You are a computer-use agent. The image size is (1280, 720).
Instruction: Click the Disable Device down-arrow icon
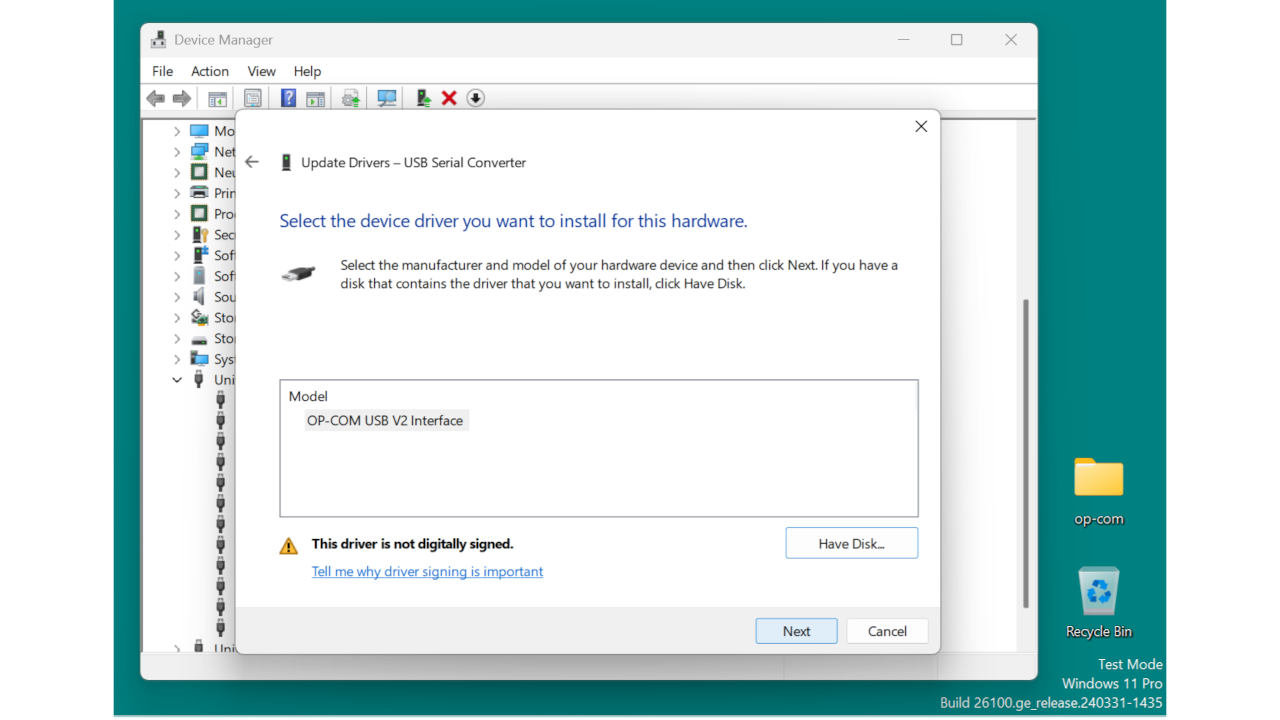476,97
